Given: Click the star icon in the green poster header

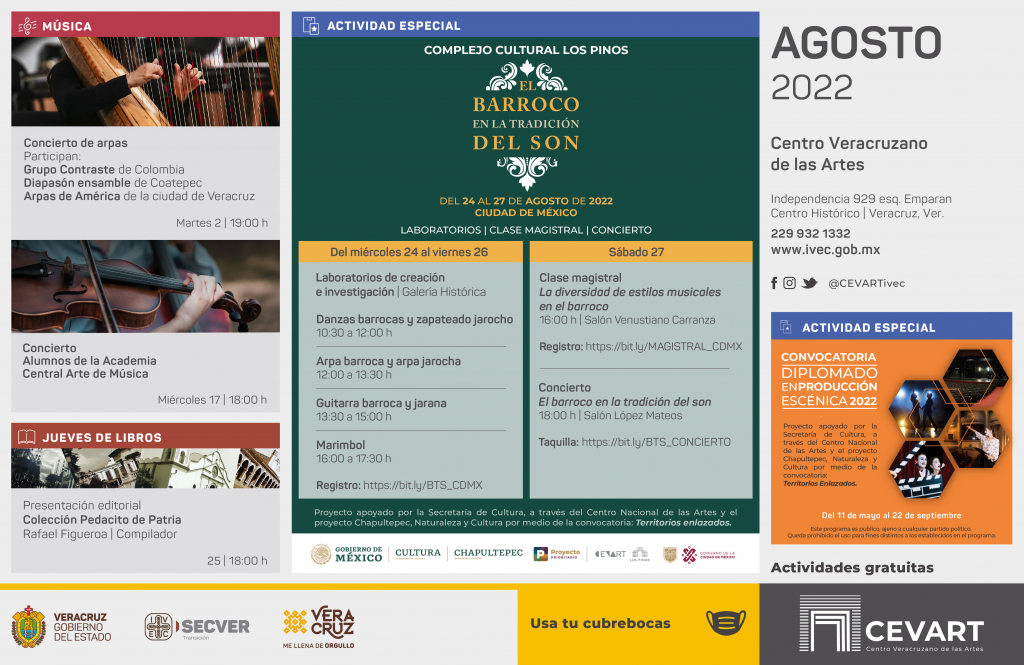Looking at the screenshot, I should 311,26.
